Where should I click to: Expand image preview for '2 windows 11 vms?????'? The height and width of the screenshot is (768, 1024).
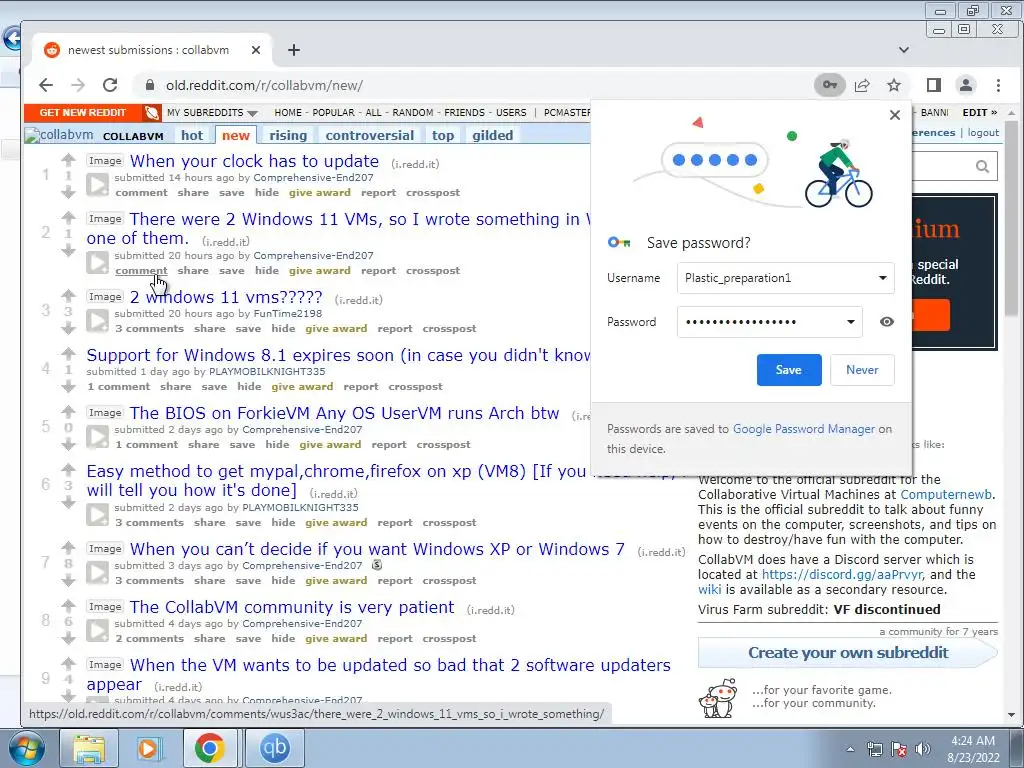tap(97, 321)
